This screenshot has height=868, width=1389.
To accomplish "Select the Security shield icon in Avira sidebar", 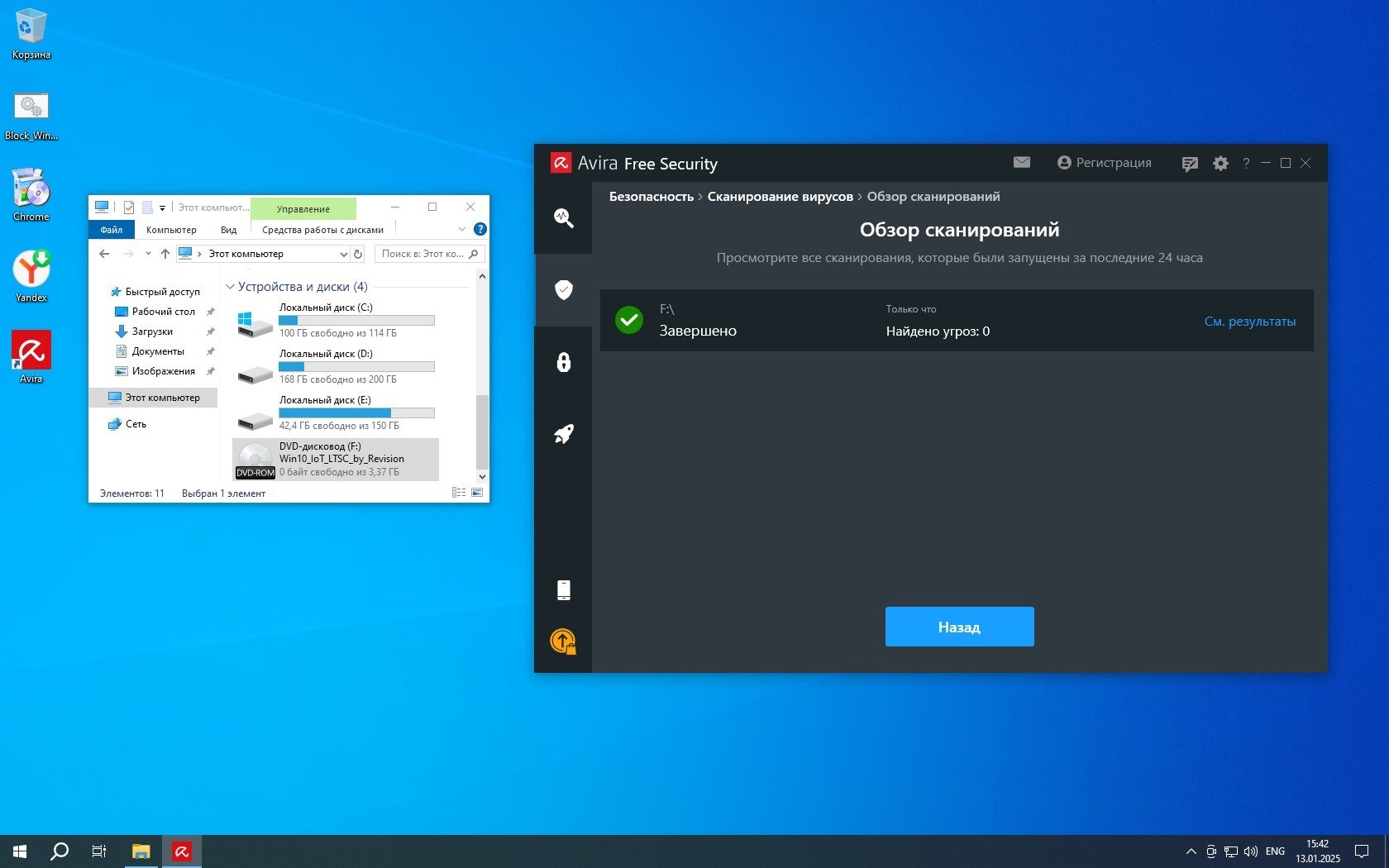I will pyautogui.click(x=563, y=289).
